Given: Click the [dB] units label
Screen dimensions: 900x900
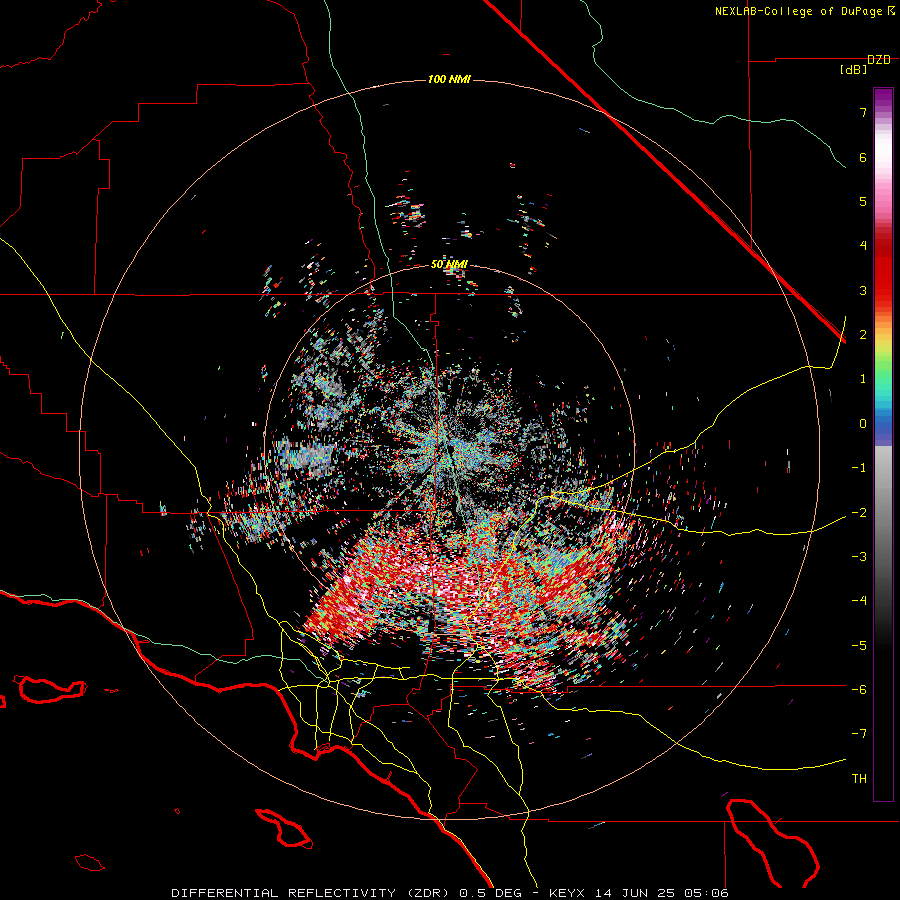Looking at the screenshot, I should (x=854, y=70).
